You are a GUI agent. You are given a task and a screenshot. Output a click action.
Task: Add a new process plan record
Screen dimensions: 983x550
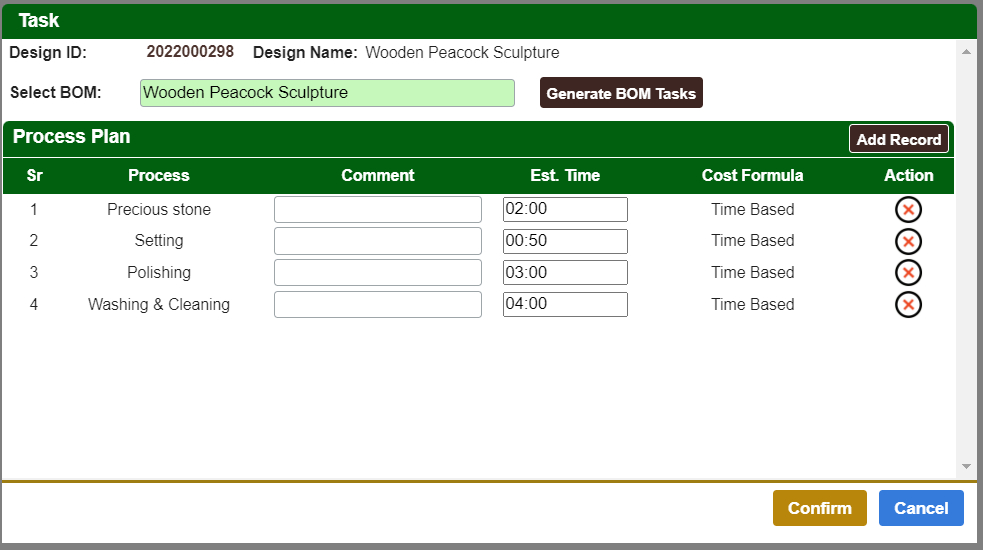click(x=898, y=139)
